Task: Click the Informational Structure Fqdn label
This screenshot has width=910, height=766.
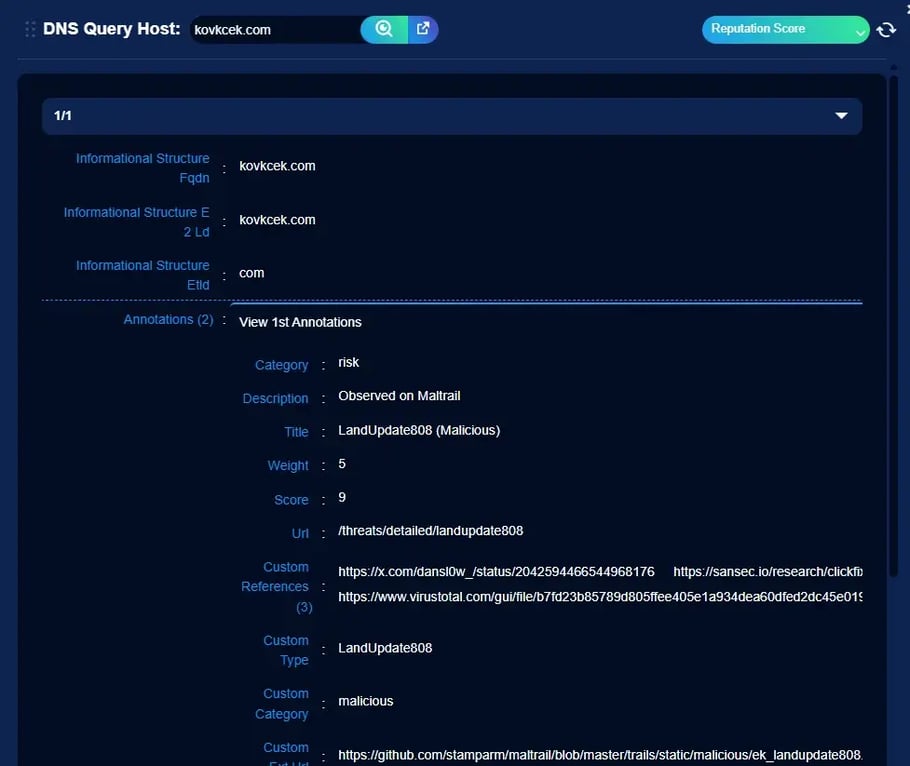Action: point(143,168)
